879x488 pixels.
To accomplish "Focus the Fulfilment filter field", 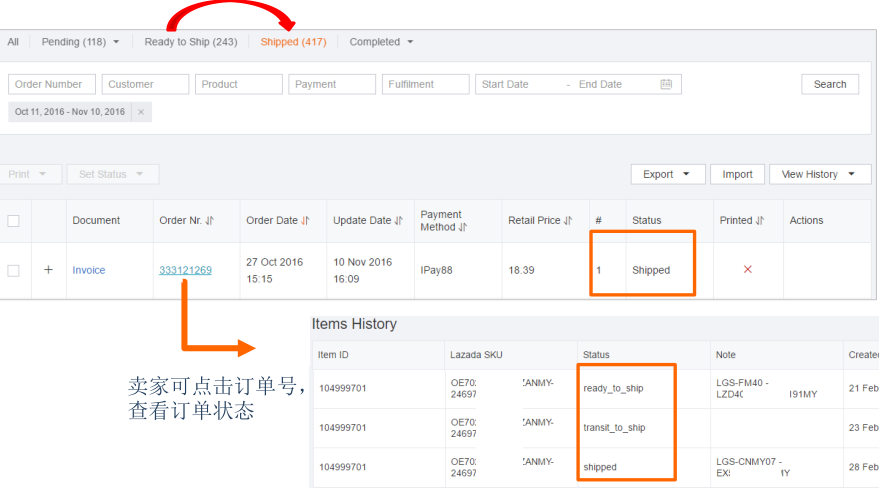I will (x=425, y=84).
